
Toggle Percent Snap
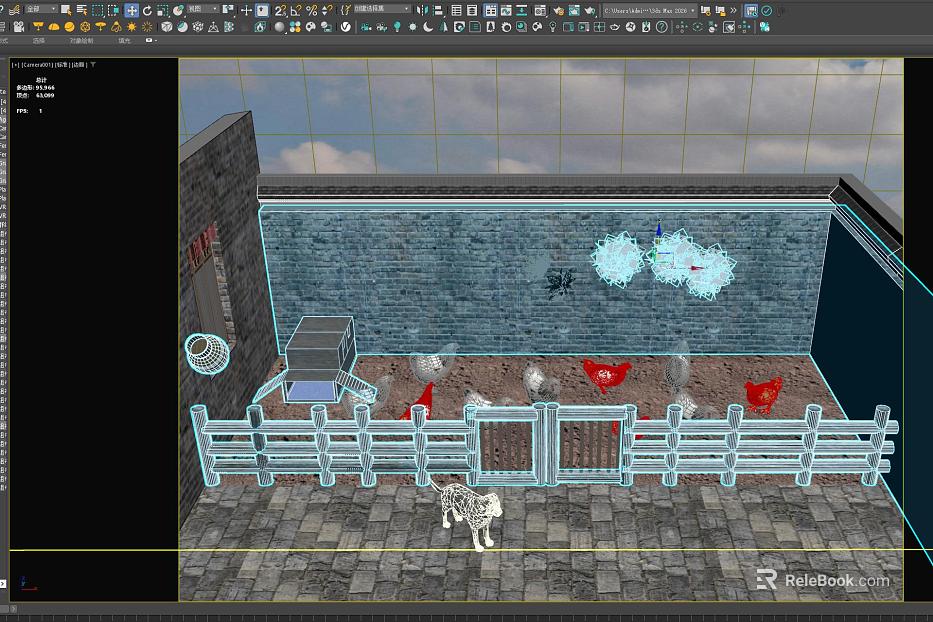311,11
